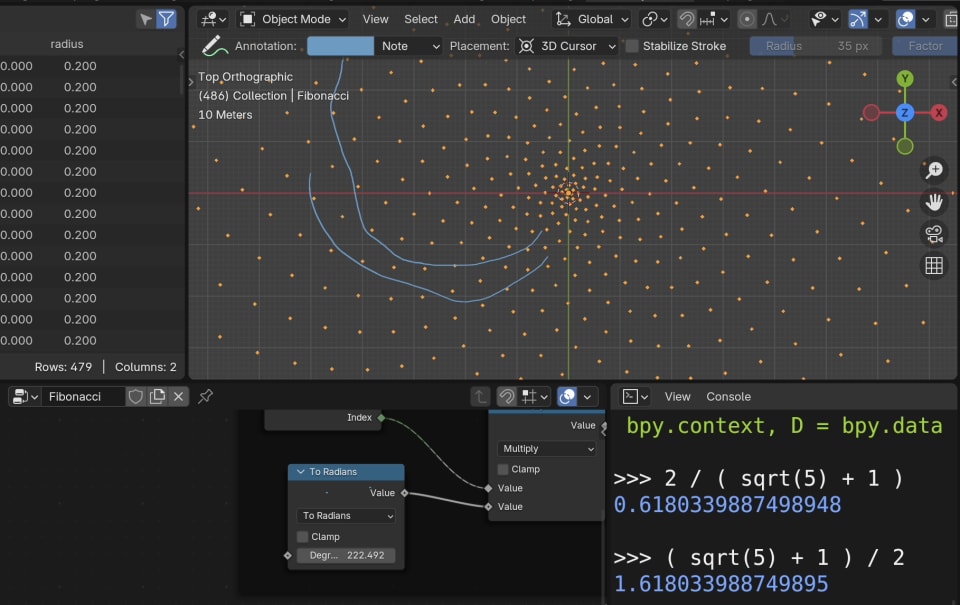The image size is (960, 605).
Task: Click the zoom magnifier icon in viewport sidebar
Action: tap(933, 169)
